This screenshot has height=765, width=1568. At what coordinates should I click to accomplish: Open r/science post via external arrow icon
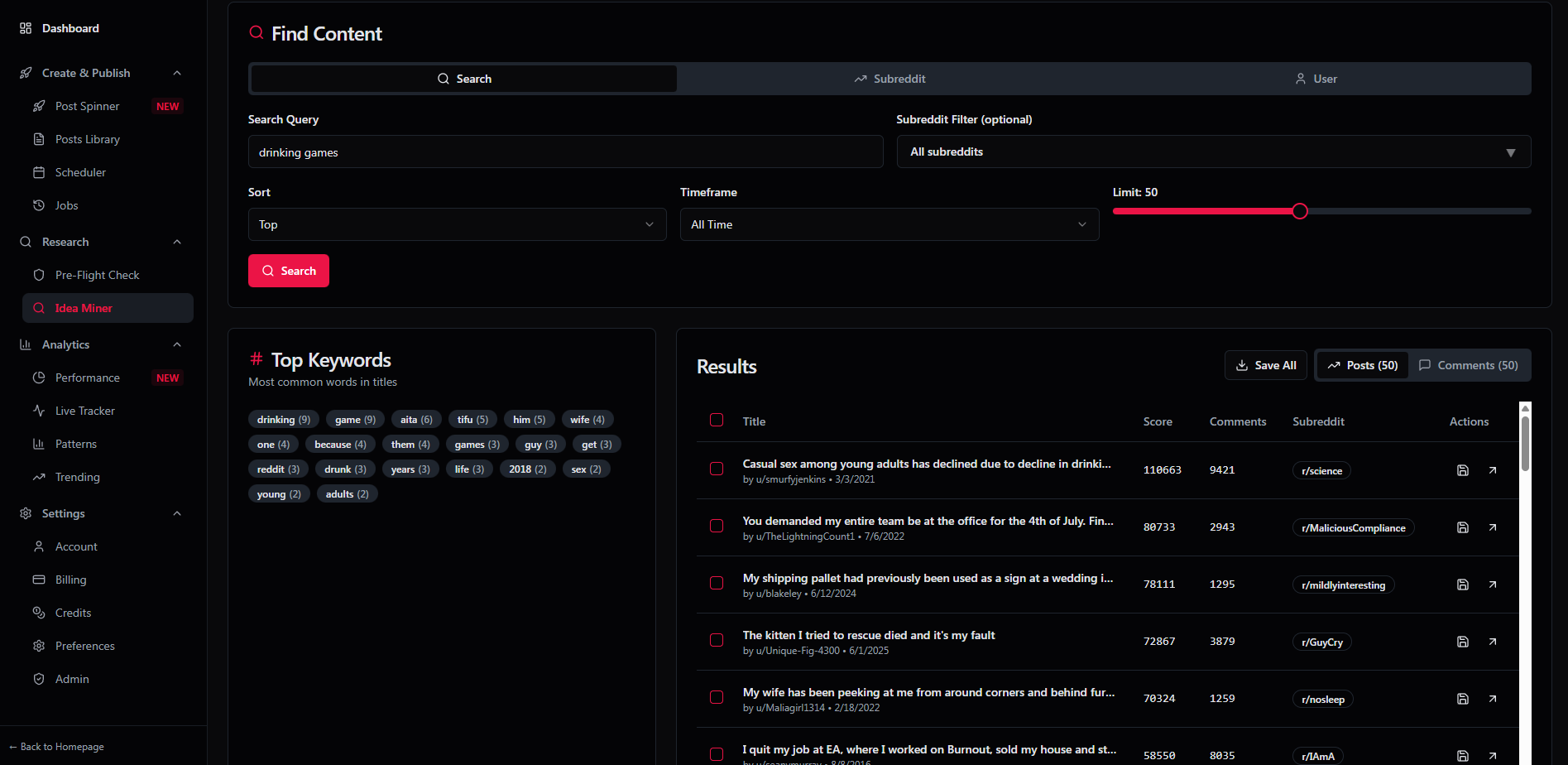pos(1493,470)
